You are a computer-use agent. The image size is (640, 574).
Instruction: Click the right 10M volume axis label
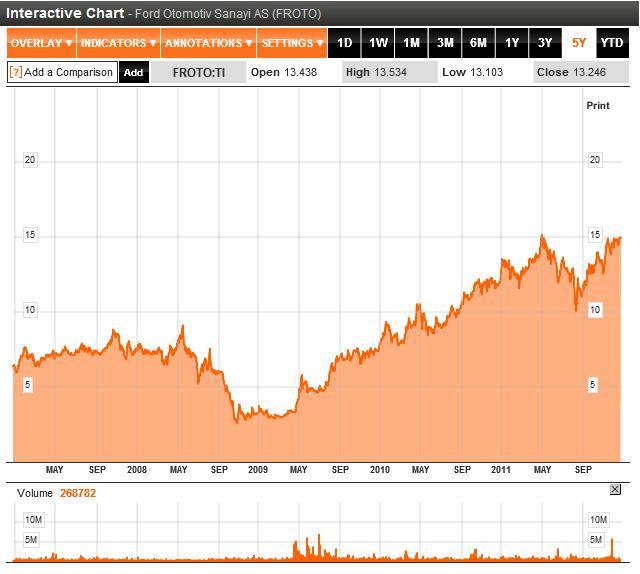point(598,520)
